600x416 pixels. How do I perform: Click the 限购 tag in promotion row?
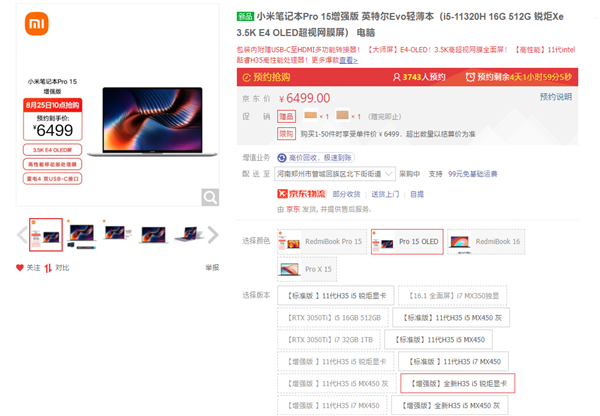[x=287, y=134]
